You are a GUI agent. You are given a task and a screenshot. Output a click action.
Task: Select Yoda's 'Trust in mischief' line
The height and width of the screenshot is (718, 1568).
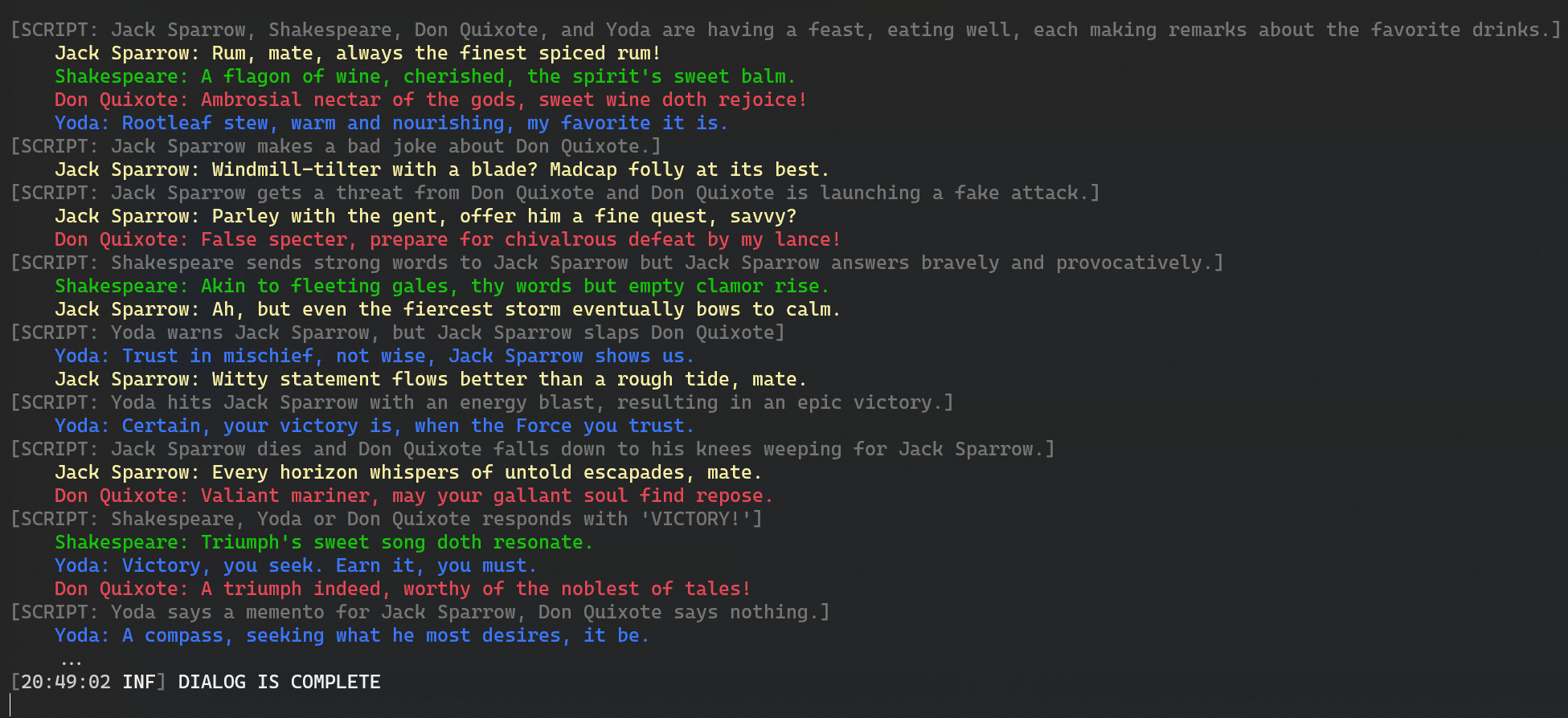[374, 356]
